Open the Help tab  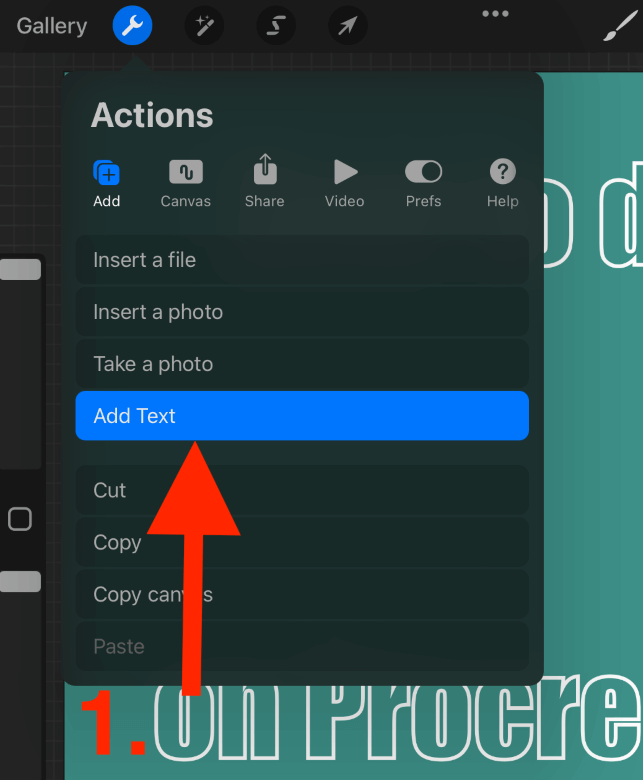pyautogui.click(x=502, y=183)
